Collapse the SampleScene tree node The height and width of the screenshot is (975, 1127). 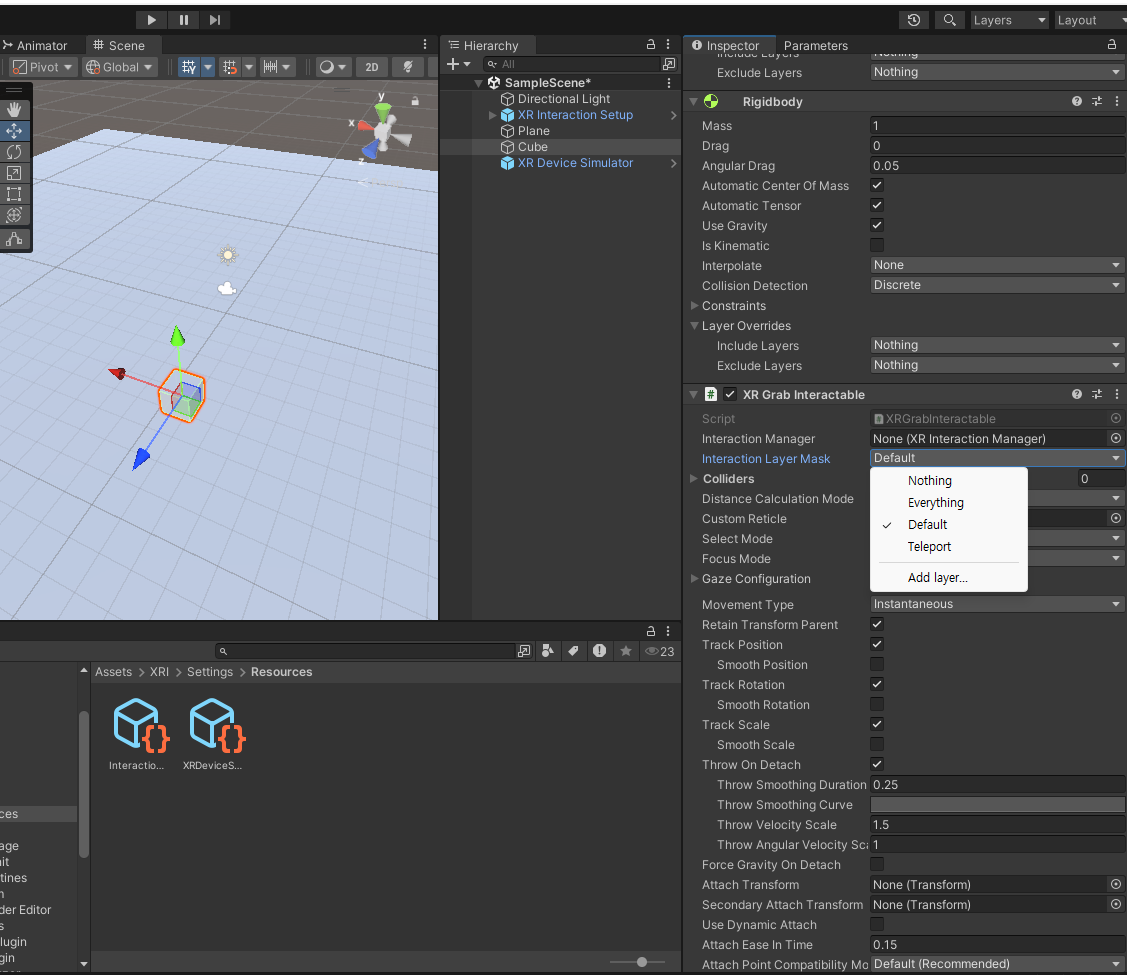[x=479, y=83]
